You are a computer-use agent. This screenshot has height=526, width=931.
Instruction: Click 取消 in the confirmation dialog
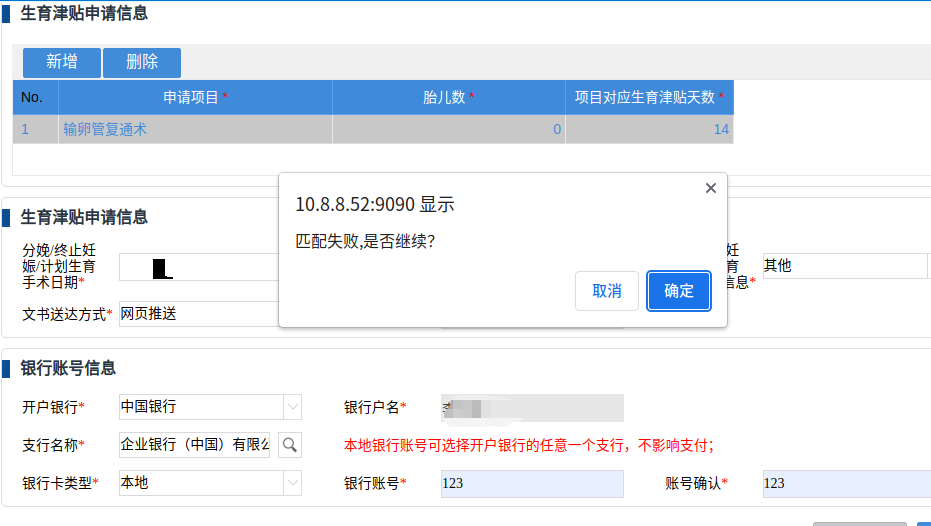point(607,291)
